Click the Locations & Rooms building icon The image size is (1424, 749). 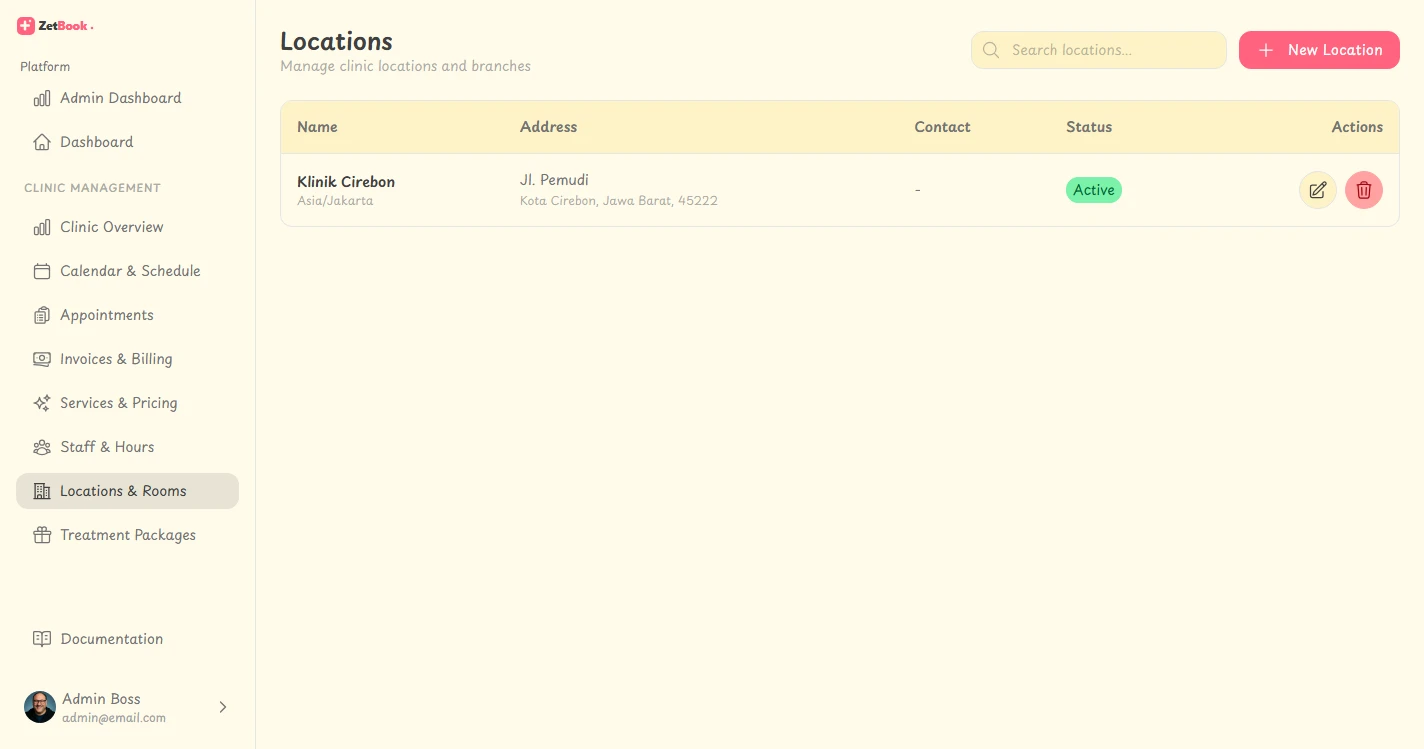click(x=42, y=491)
